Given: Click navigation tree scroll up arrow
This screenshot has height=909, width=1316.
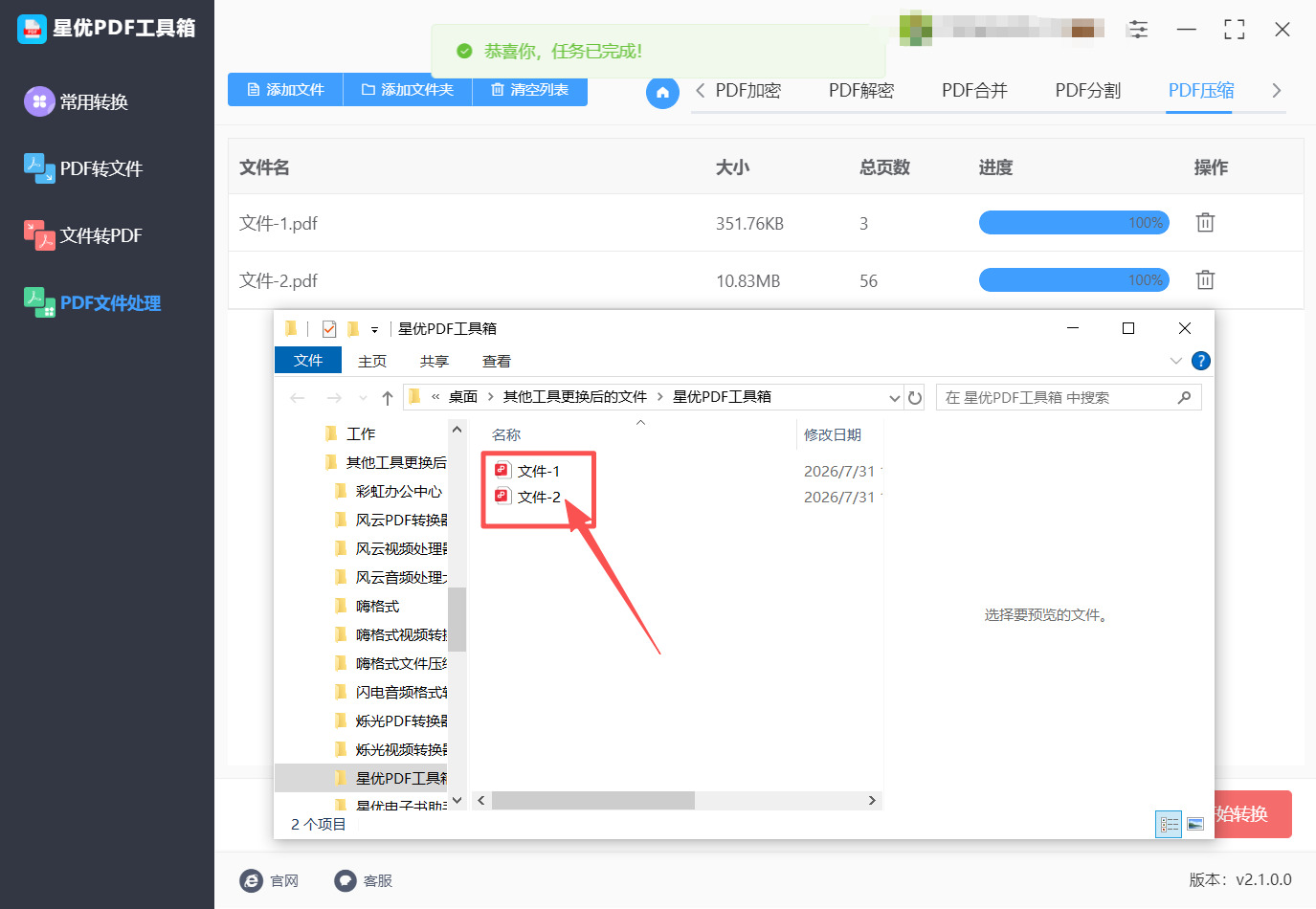Looking at the screenshot, I should point(457,430).
